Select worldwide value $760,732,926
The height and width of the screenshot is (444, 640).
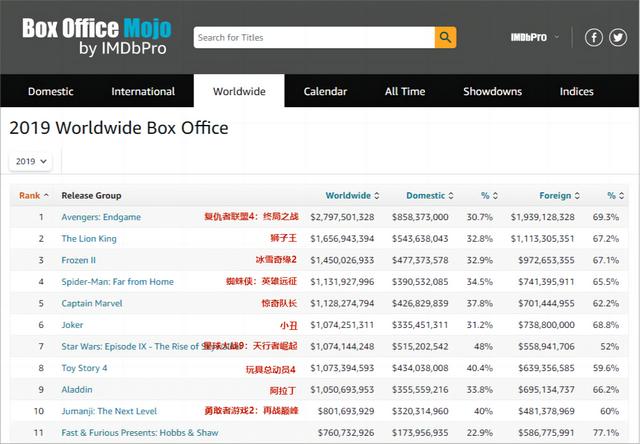(x=346, y=433)
